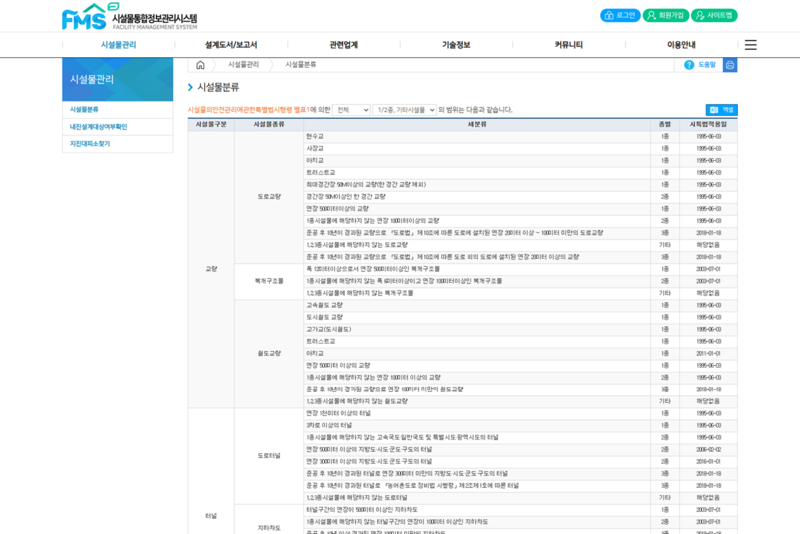
Task: Click the 교량 facility category cell
Action: (x=211, y=269)
